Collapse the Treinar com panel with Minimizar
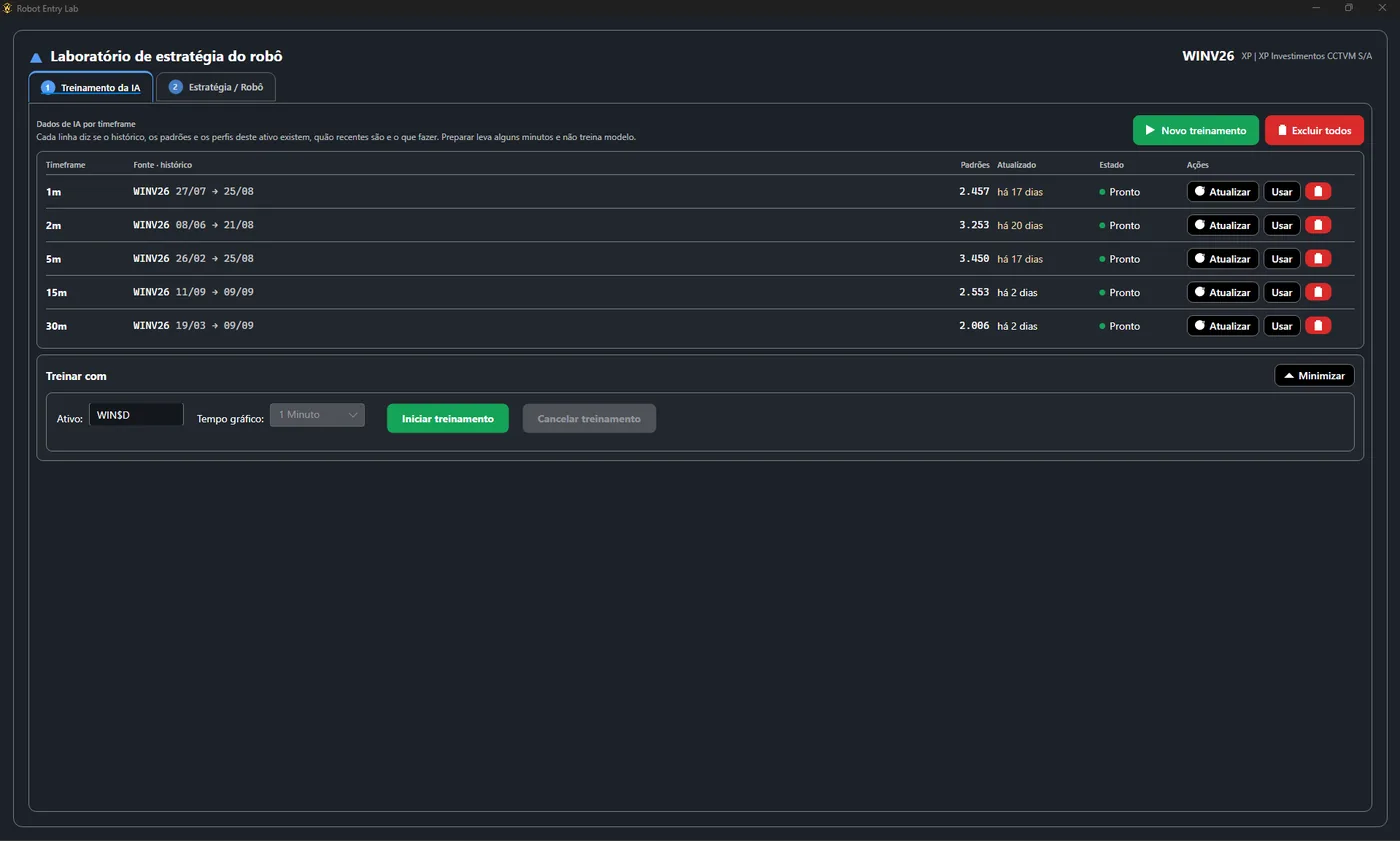 (1314, 375)
